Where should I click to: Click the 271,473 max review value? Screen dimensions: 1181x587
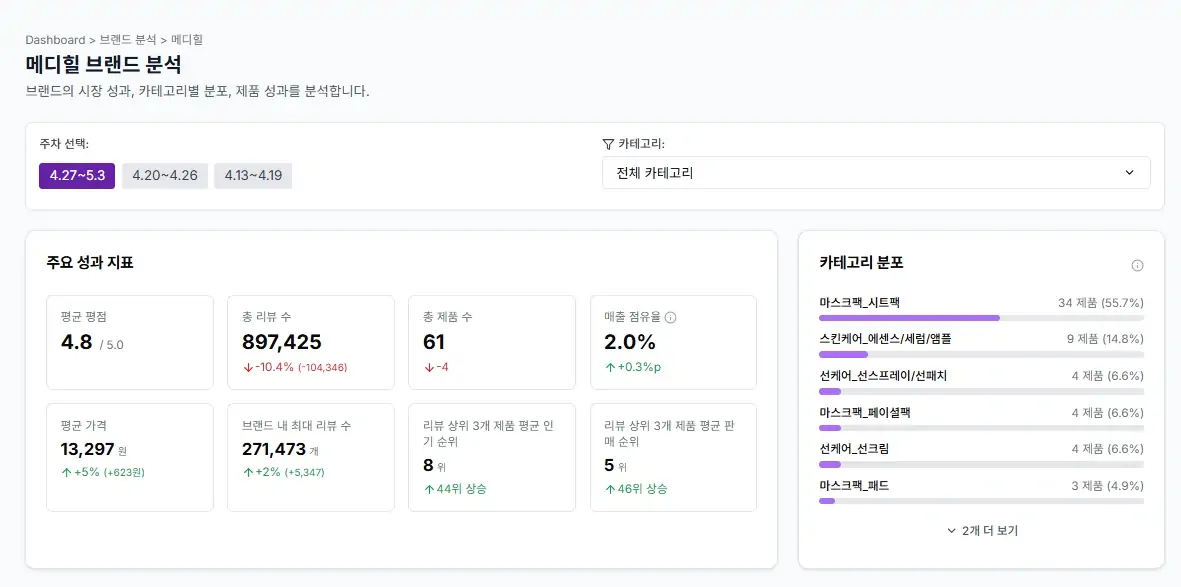click(273, 449)
